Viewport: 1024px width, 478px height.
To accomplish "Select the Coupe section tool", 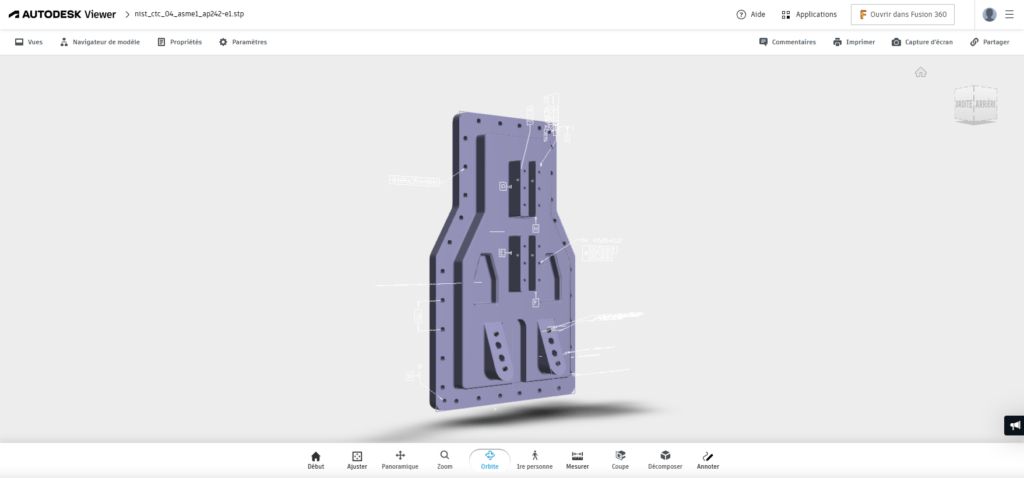I will 620,460.
